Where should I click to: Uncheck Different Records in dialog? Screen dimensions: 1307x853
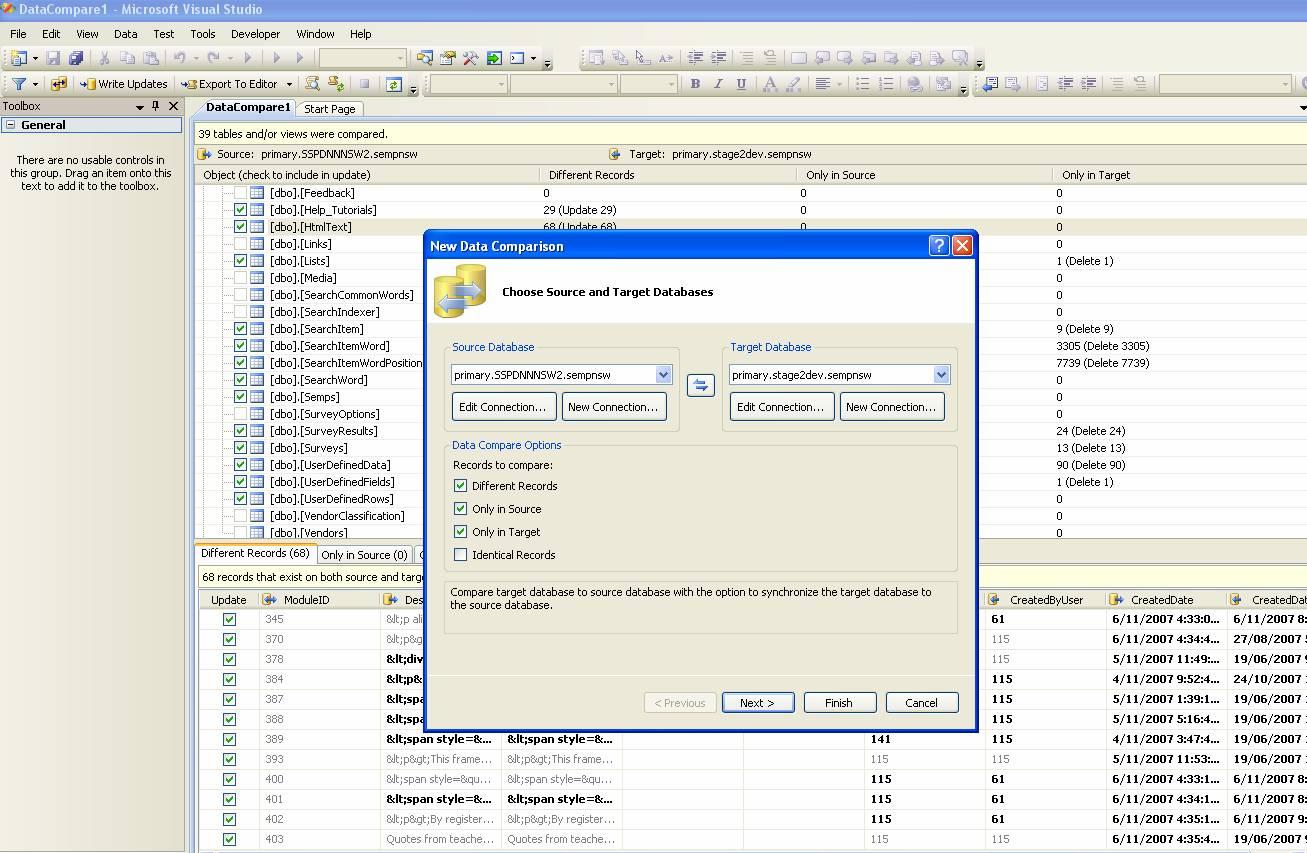coord(460,486)
